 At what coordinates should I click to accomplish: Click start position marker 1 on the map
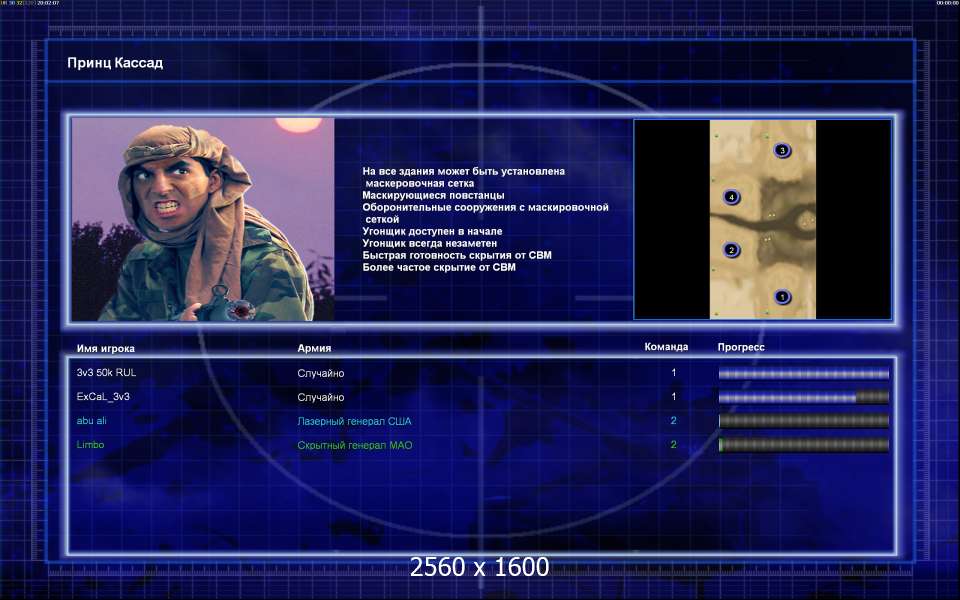pos(782,297)
